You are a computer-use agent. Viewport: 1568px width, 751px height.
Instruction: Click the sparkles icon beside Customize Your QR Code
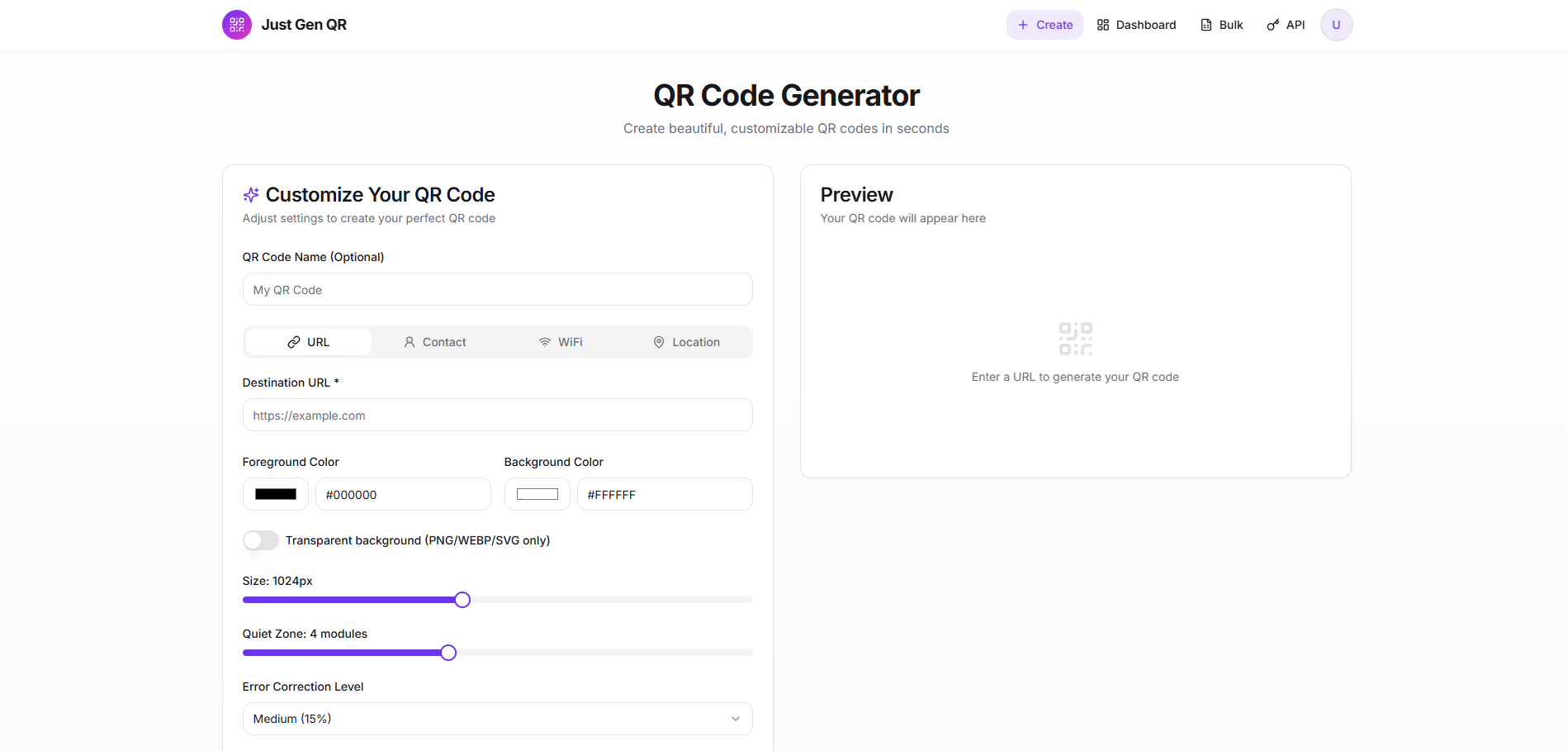pyautogui.click(x=250, y=194)
